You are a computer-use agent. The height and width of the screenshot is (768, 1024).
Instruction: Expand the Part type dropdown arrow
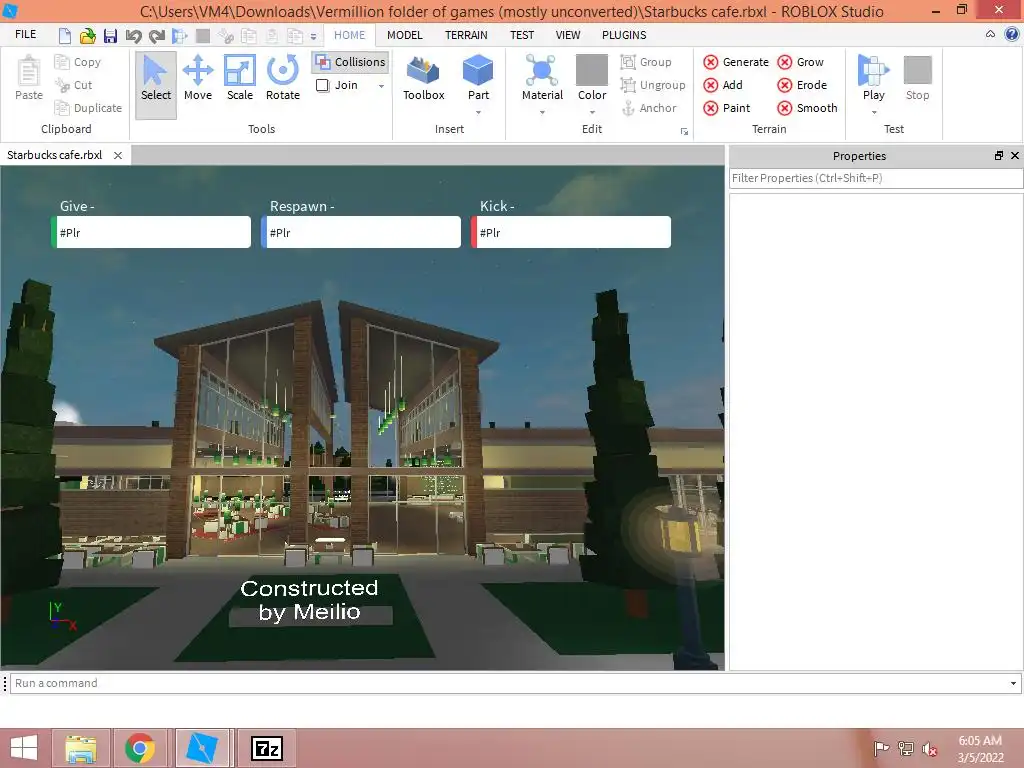[x=478, y=112]
